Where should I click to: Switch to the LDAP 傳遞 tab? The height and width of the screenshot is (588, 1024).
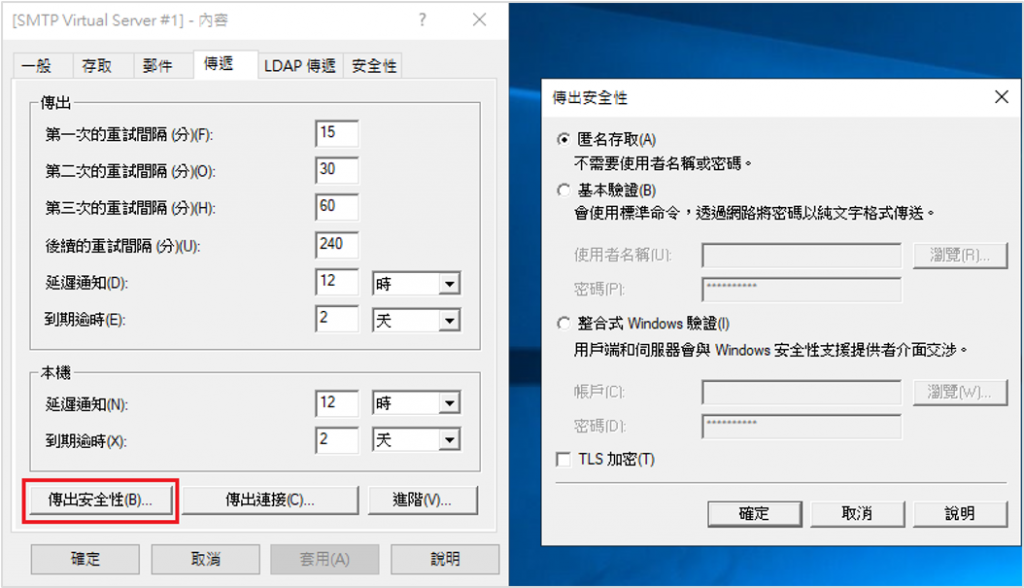click(300, 65)
